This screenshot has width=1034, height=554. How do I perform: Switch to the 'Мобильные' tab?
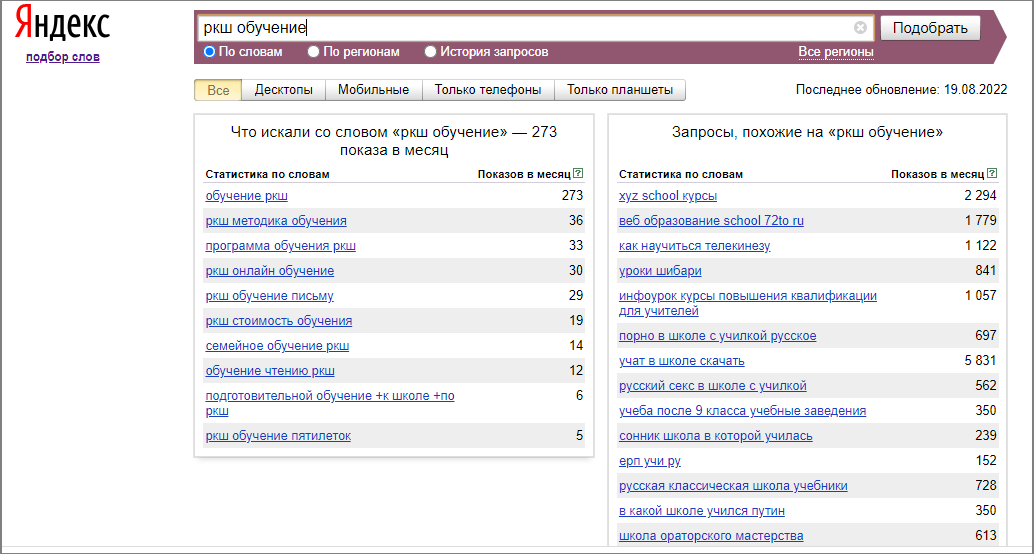373,90
